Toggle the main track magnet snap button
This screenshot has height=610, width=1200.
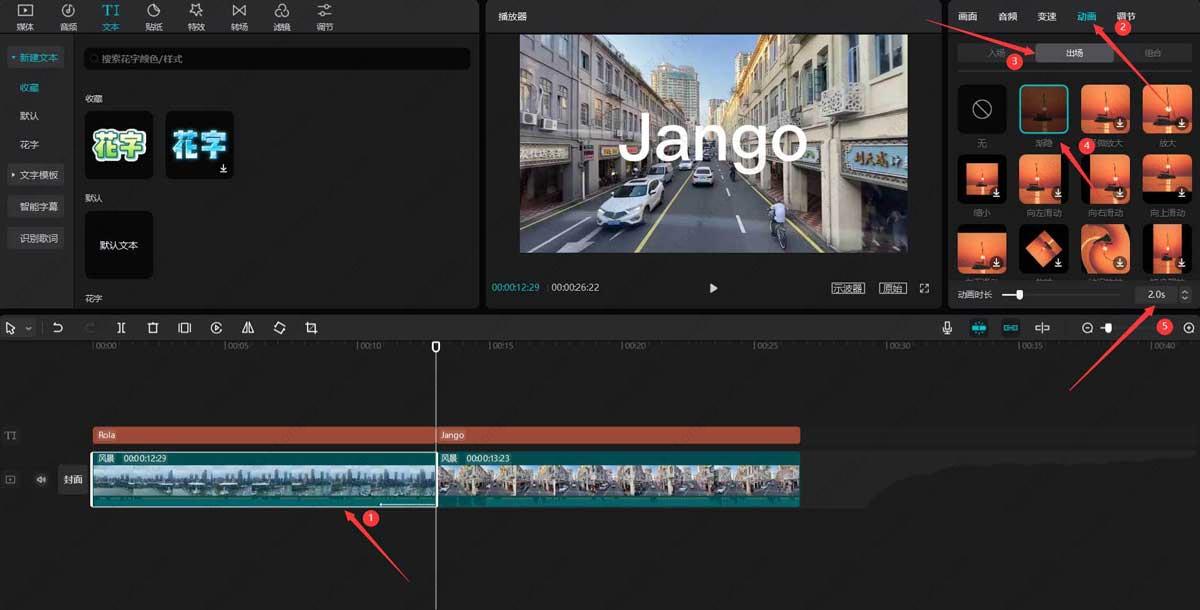(978, 328)
